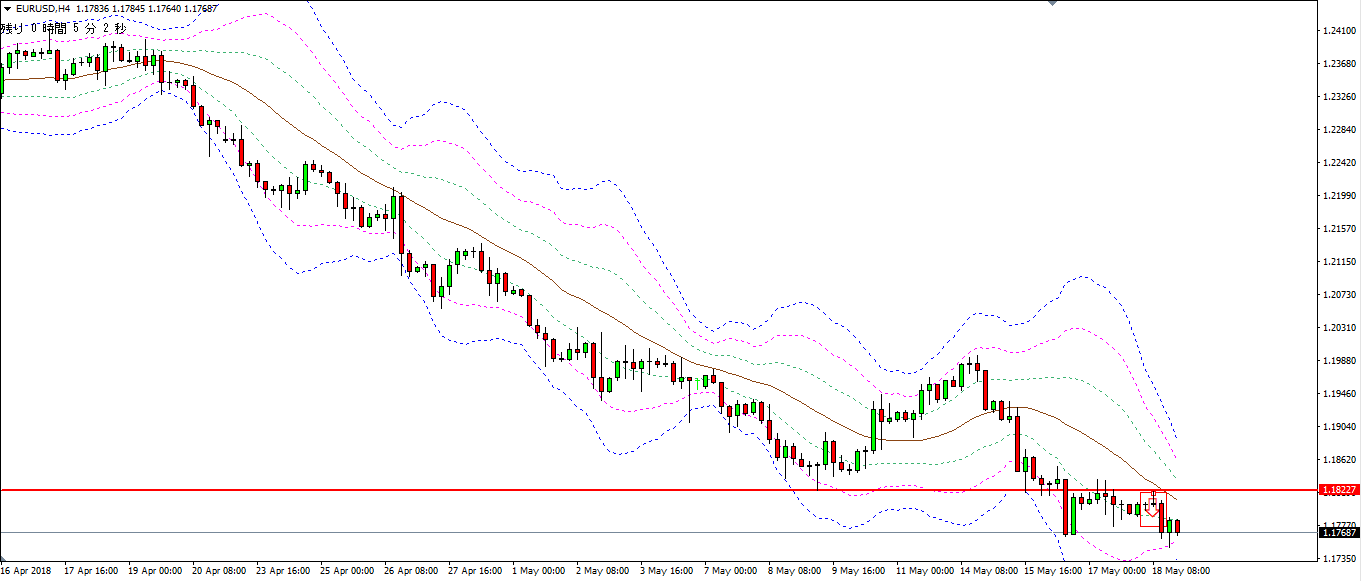Viewport: 1361px width, 581px height.
Task: Click the 8 May 08:00 time label
Action: [794, 572]
